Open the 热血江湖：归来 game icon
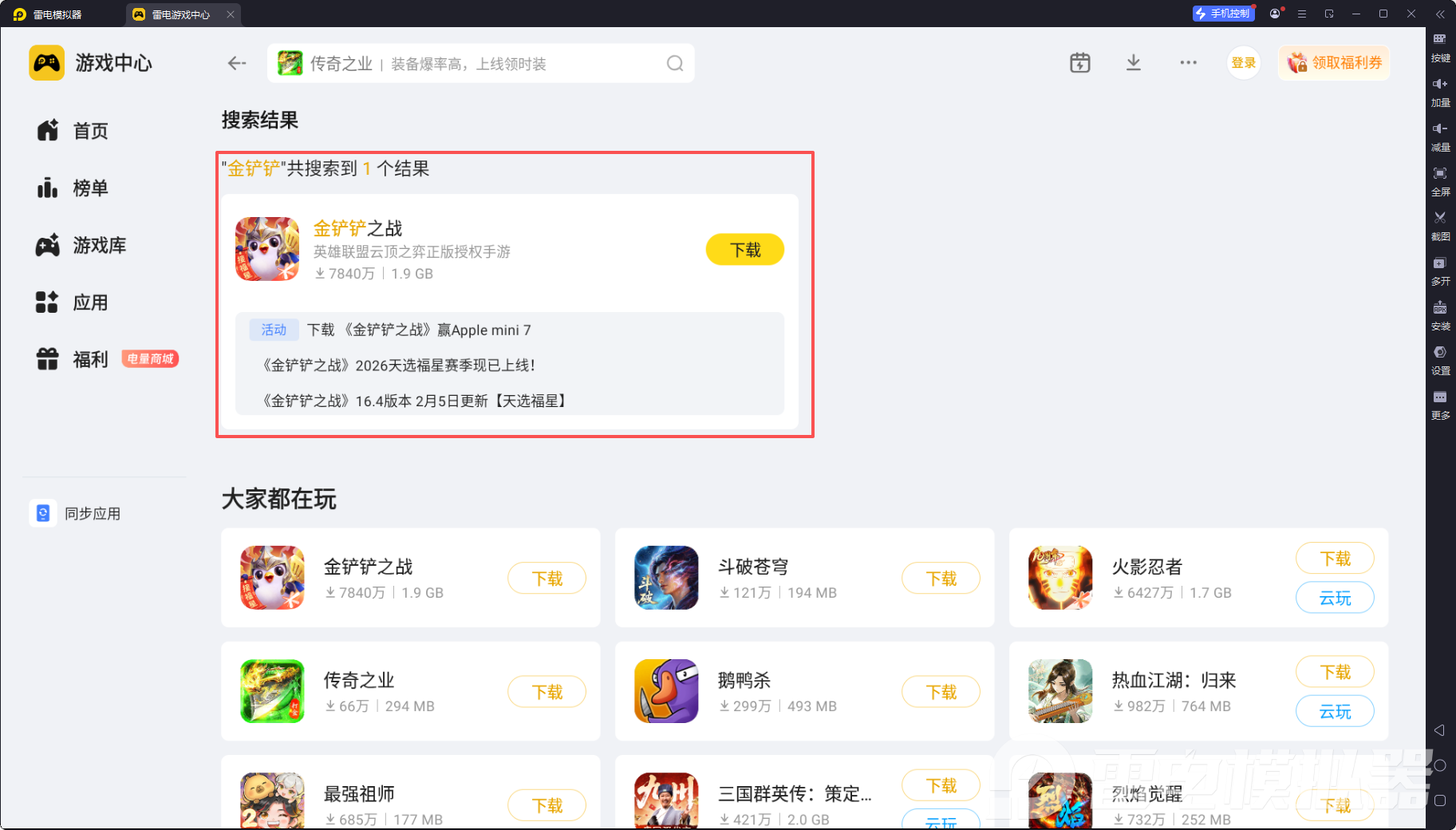1456x830 pixels. click(x=1060, y=691)
